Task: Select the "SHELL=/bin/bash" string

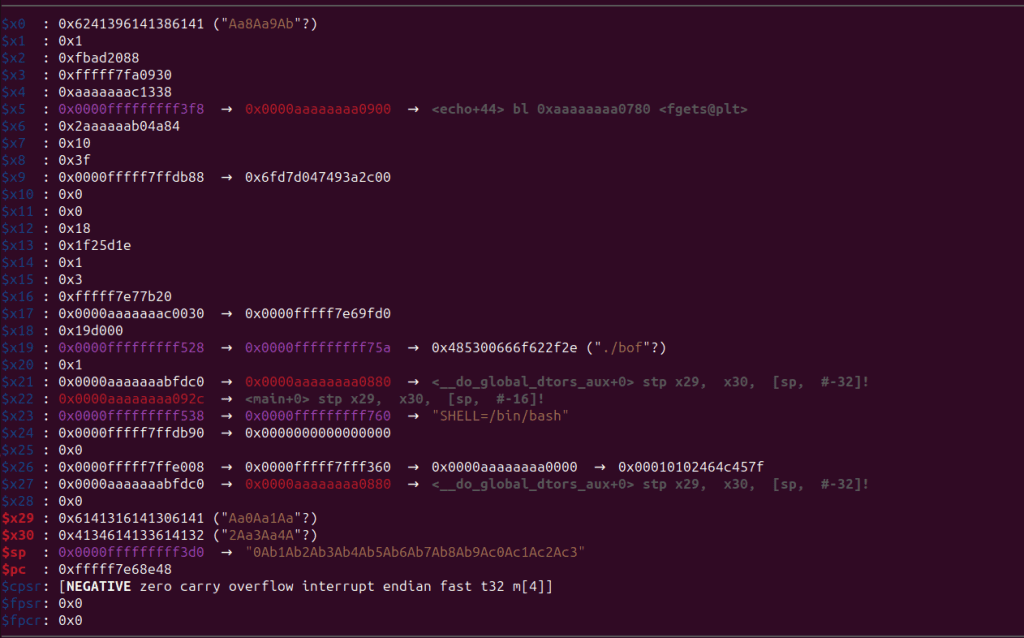Action: 500,416
